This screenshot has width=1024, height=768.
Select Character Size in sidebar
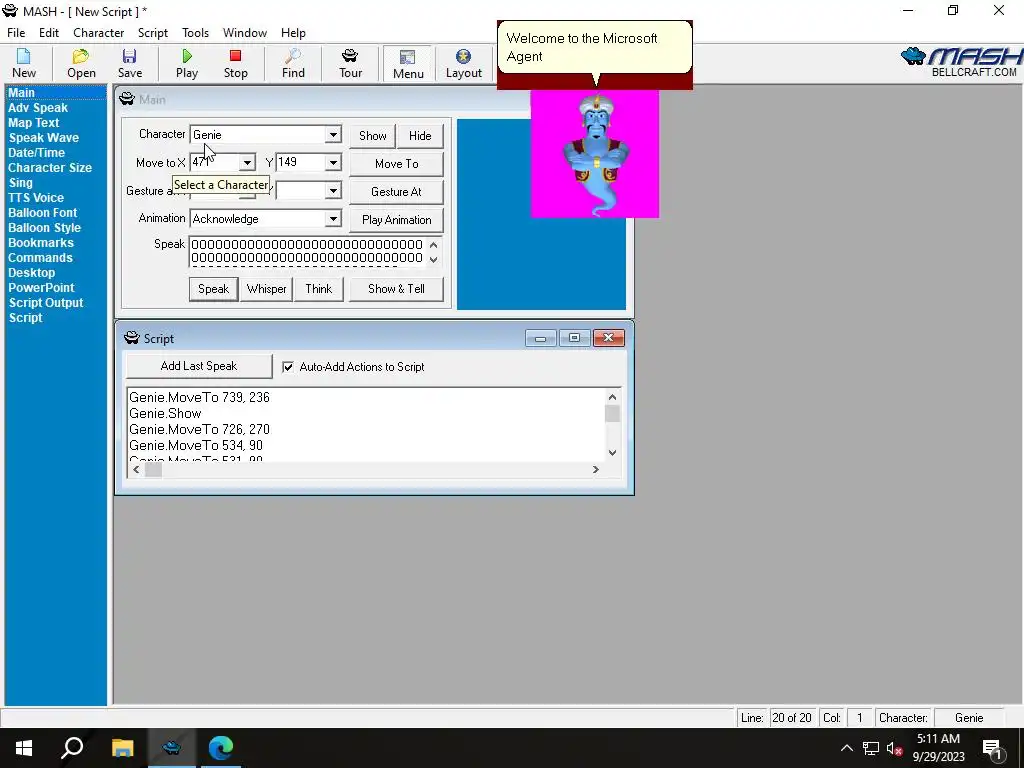click(50, 168)
